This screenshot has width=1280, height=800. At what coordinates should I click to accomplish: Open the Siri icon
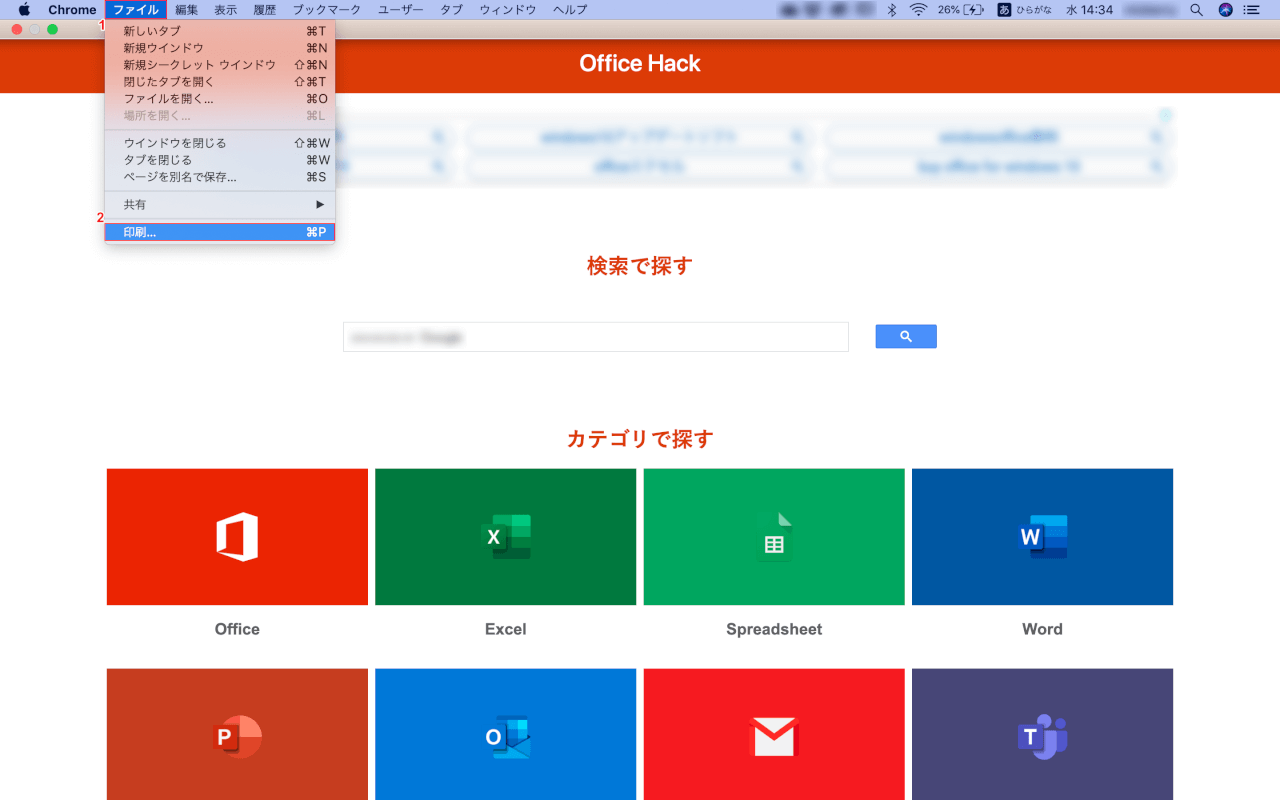[1226, 10]
